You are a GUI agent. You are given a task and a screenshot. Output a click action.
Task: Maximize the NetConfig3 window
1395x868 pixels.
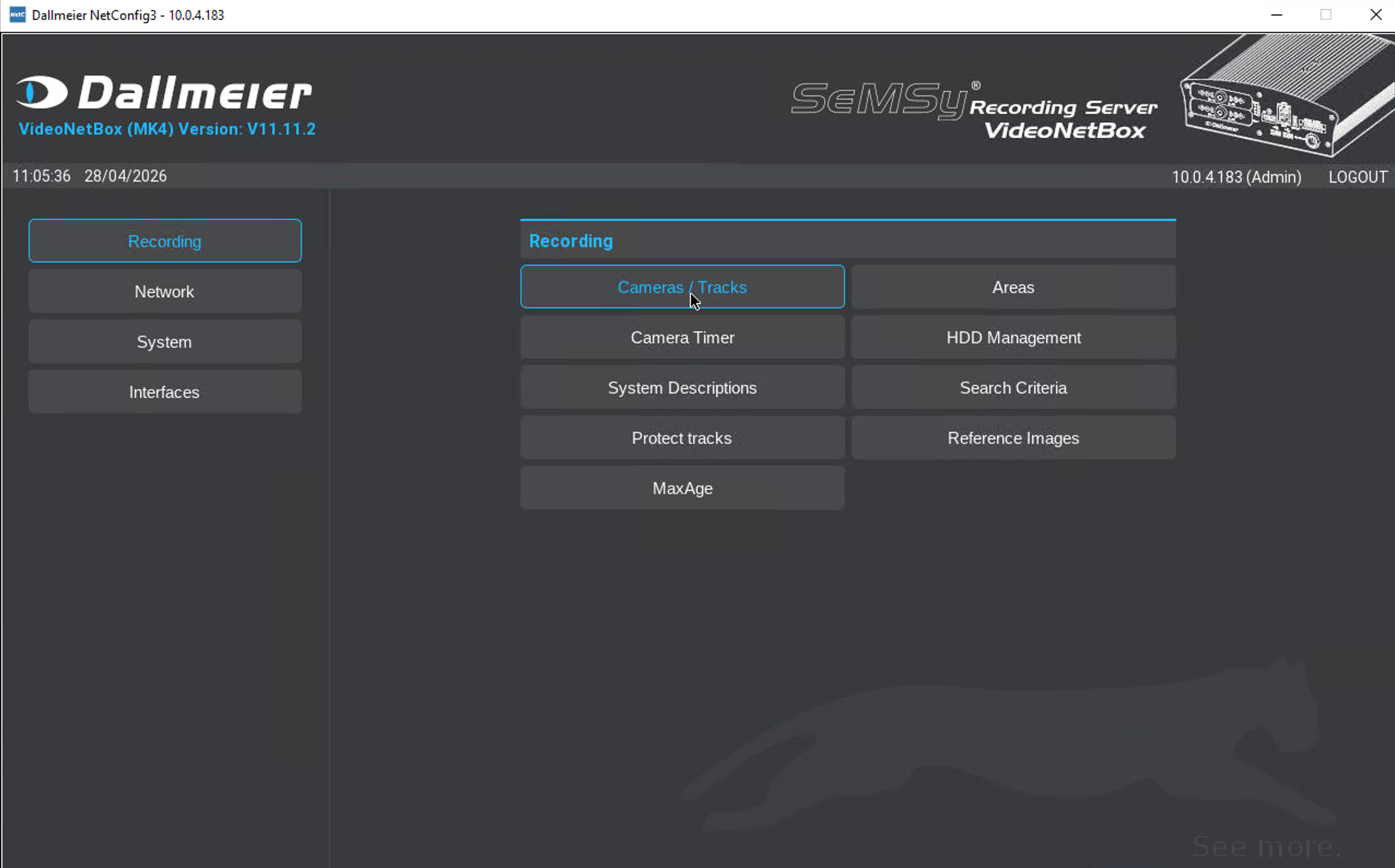click(x=1326, y=15)
